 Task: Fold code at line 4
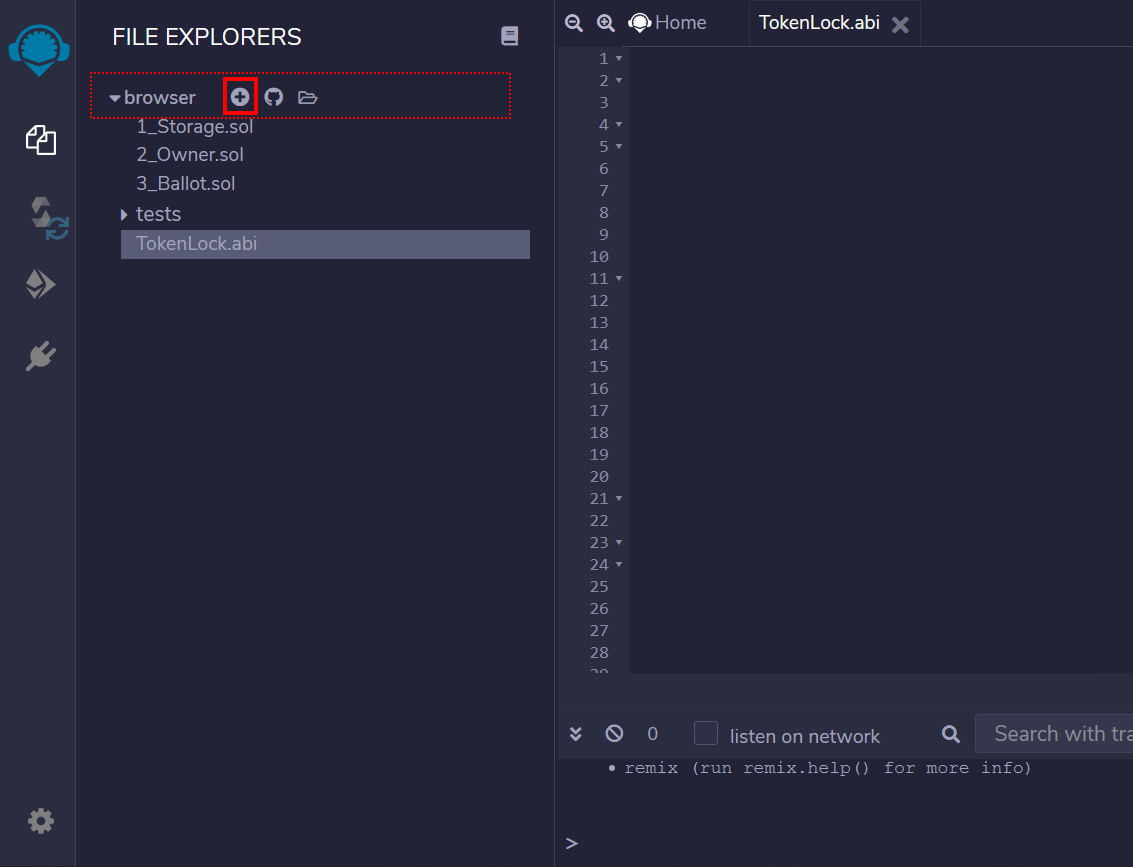coord(619,124)
